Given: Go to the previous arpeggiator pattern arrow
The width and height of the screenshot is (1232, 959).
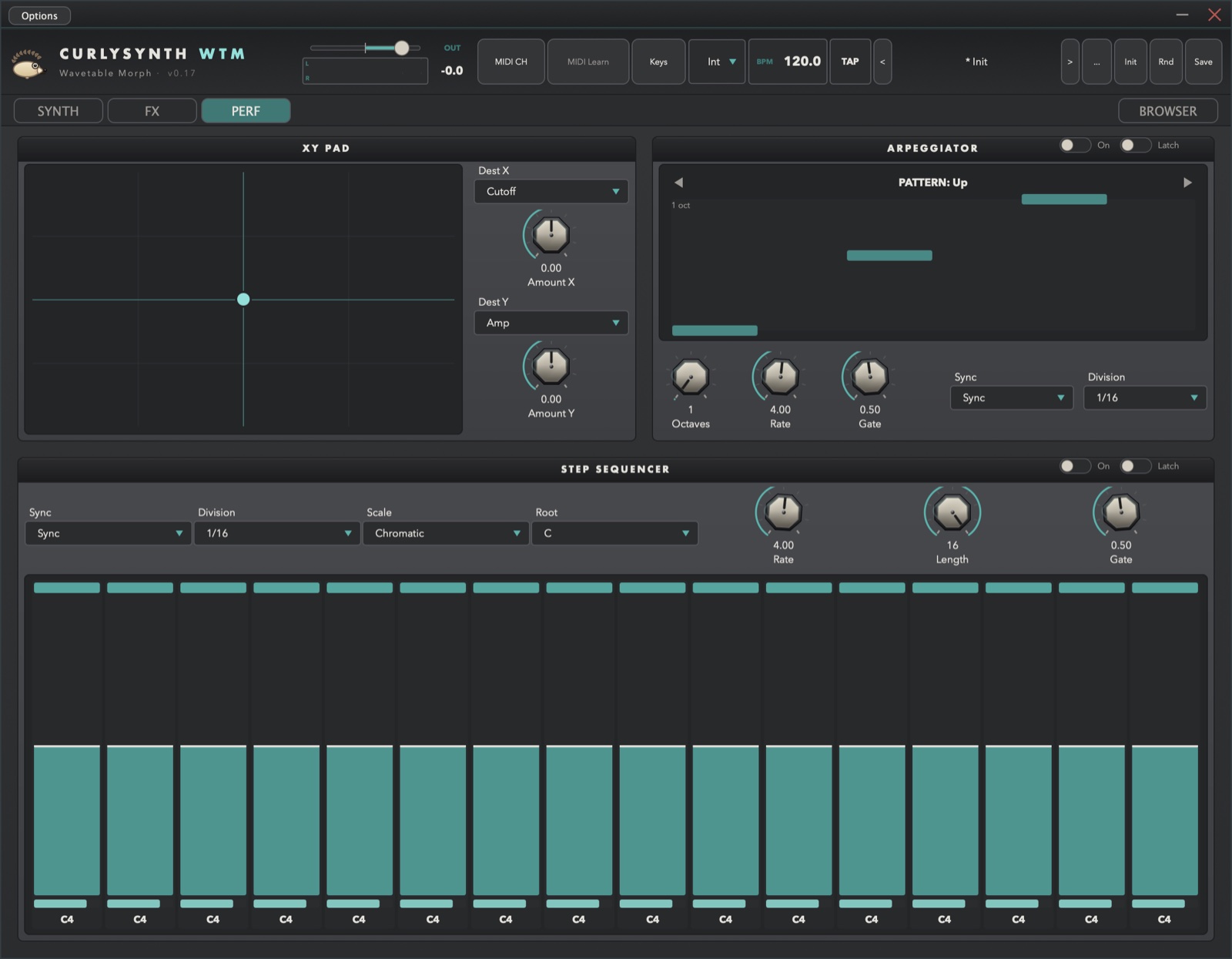Looking at the screenshot, I should click(678, 183).
